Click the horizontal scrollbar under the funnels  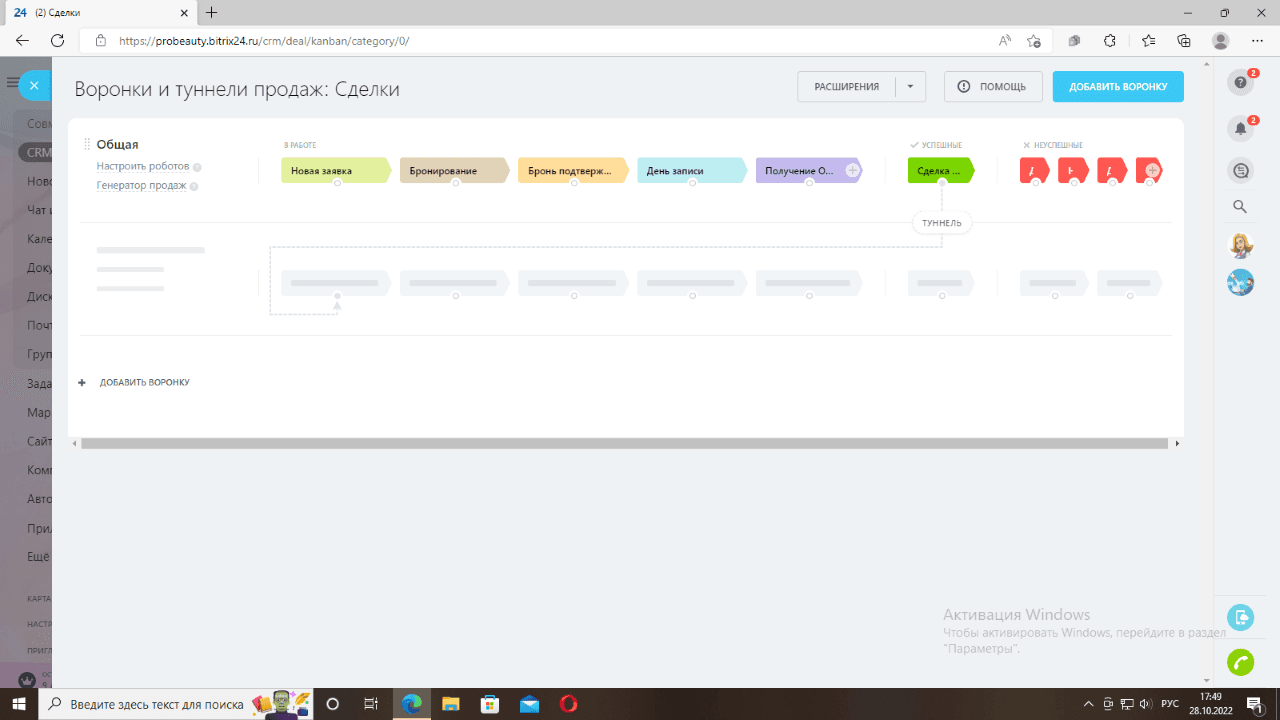tap(624, 443)
